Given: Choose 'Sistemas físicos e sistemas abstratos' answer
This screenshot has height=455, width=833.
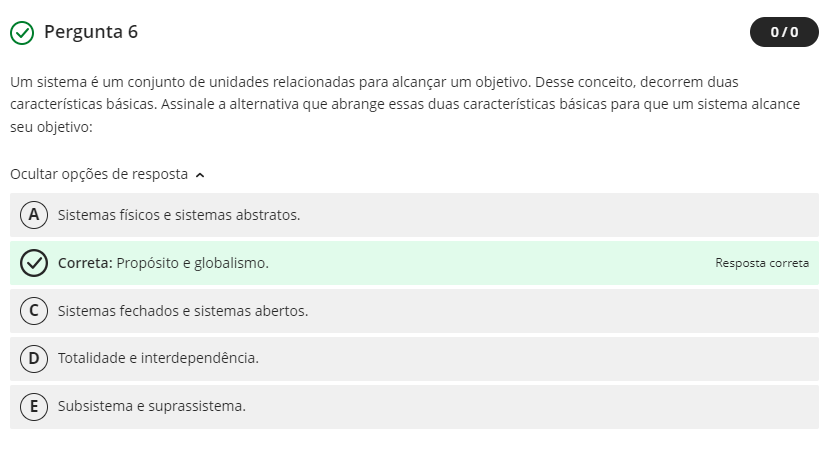Looking at the screenshot, I should 179,215.
